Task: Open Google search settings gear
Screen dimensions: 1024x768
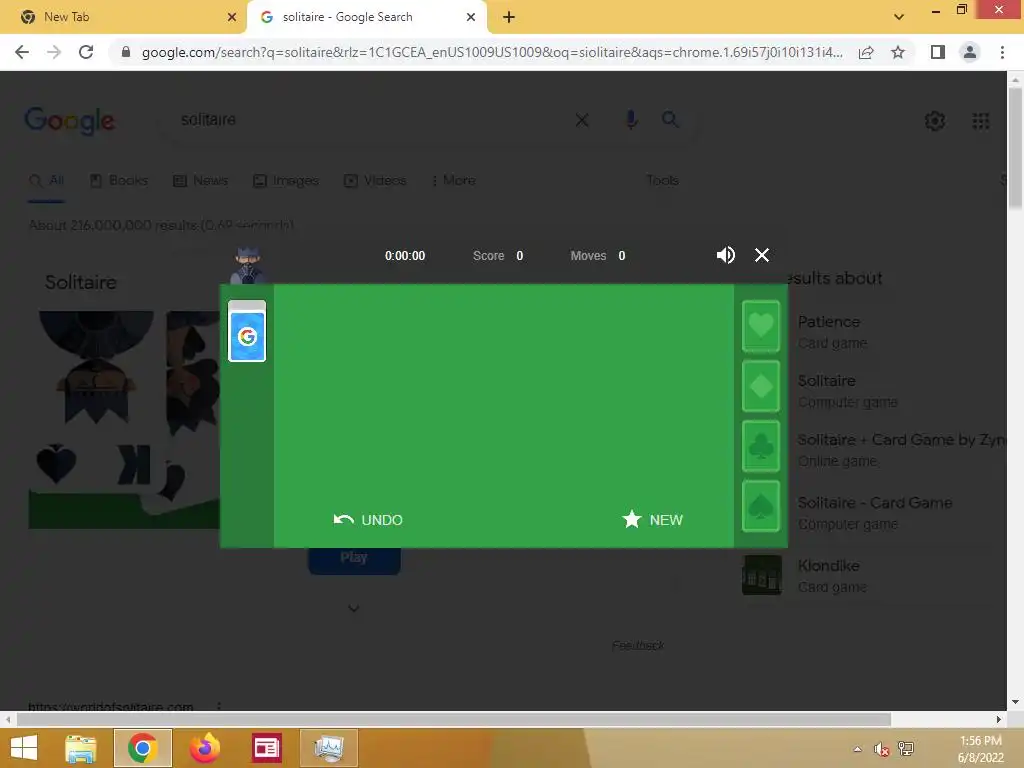Action: [935, 121]
